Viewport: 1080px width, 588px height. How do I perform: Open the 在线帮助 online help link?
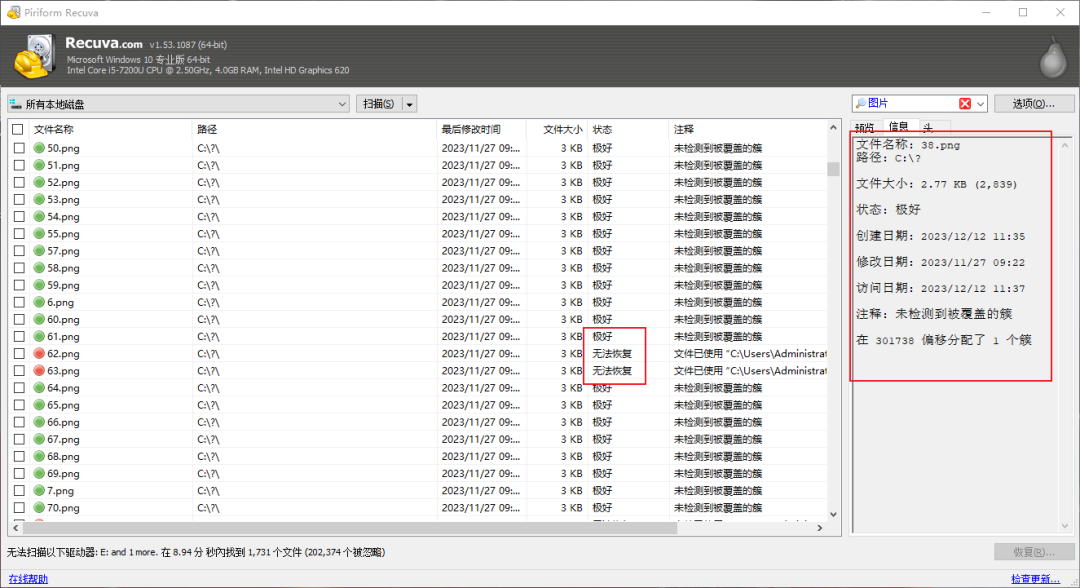tap(28, 579)
